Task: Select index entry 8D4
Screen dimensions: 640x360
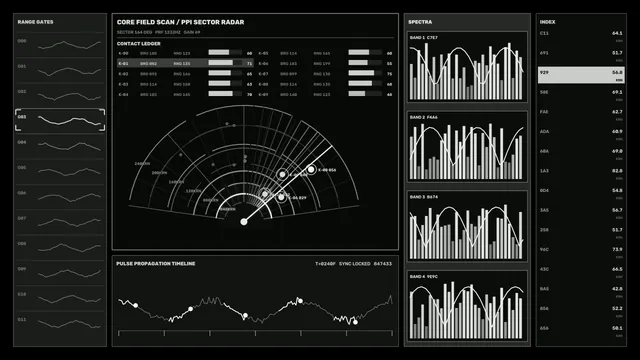Action: pyautogui.click(x=581, y=193)
